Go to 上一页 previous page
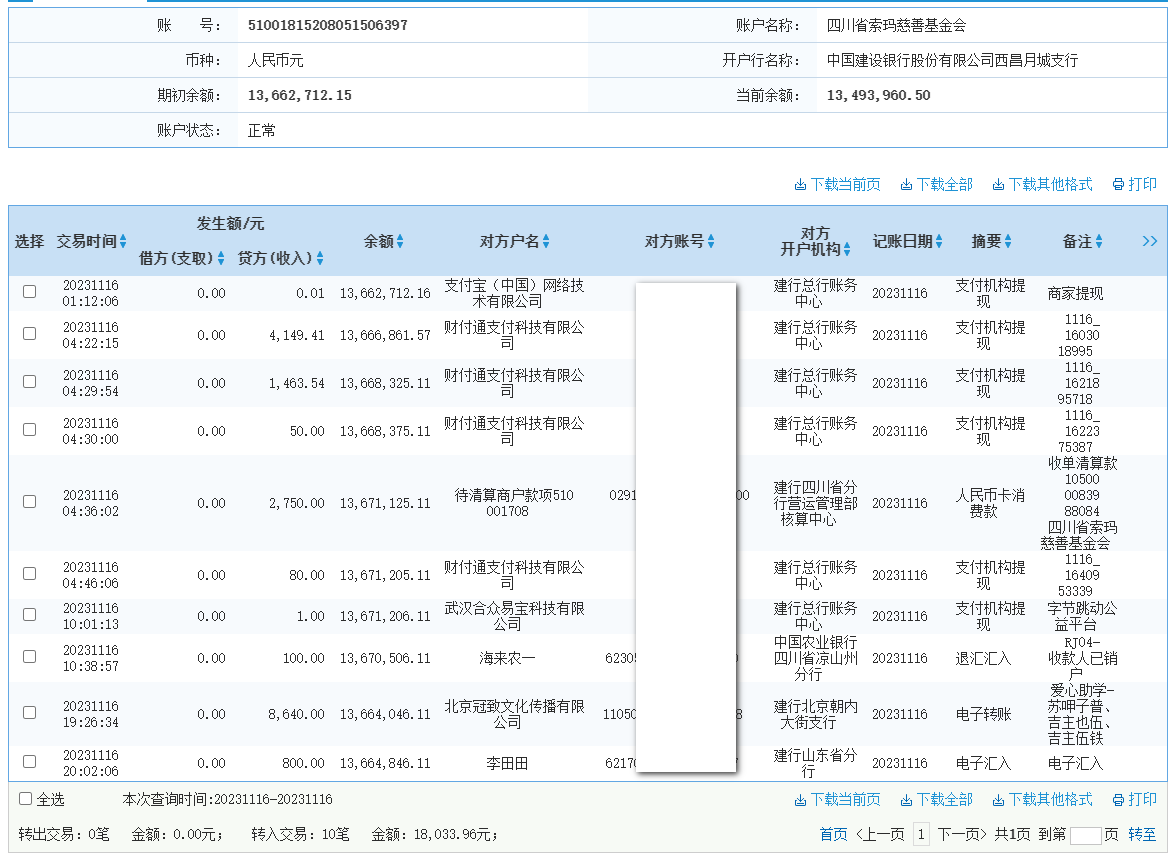This screenshot has height=859, width=1176. point(880,834)
